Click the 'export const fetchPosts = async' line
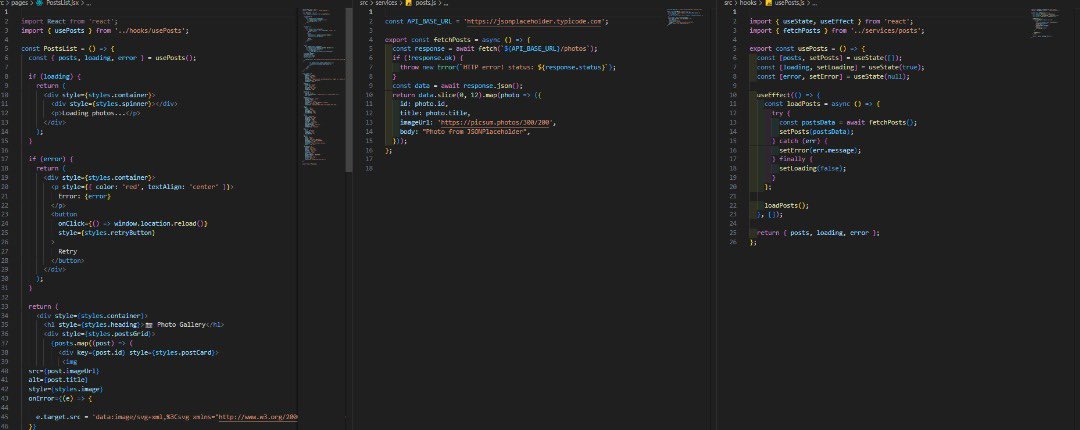The width and height of the screenshot is (1080, 430). click(x=457, y=40)
